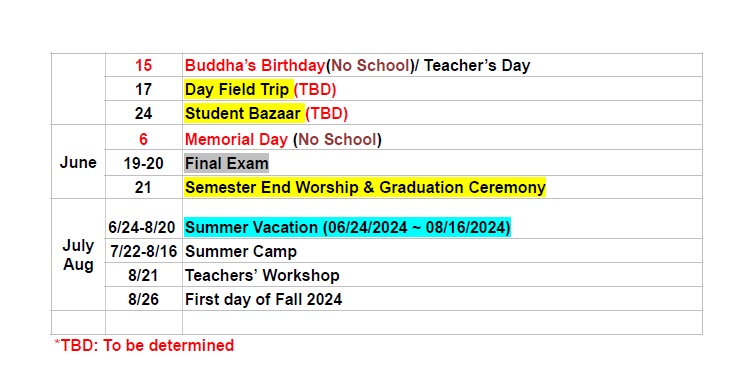Click the Teachers' Workshop entry
The image size is (743, 391).
coord(262,276)
